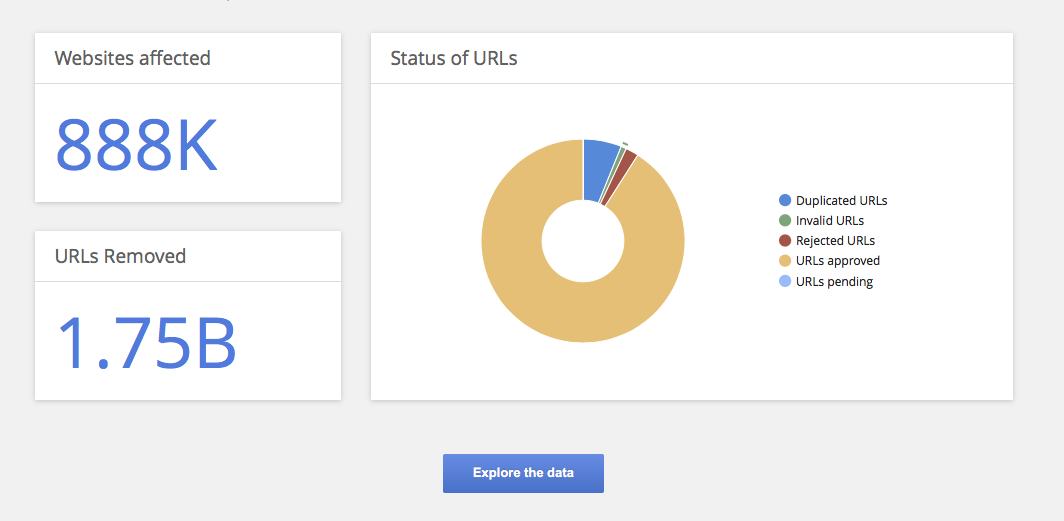
Task: Click the red Rejected URLs legend dot
Action: (x=785, y=241)
